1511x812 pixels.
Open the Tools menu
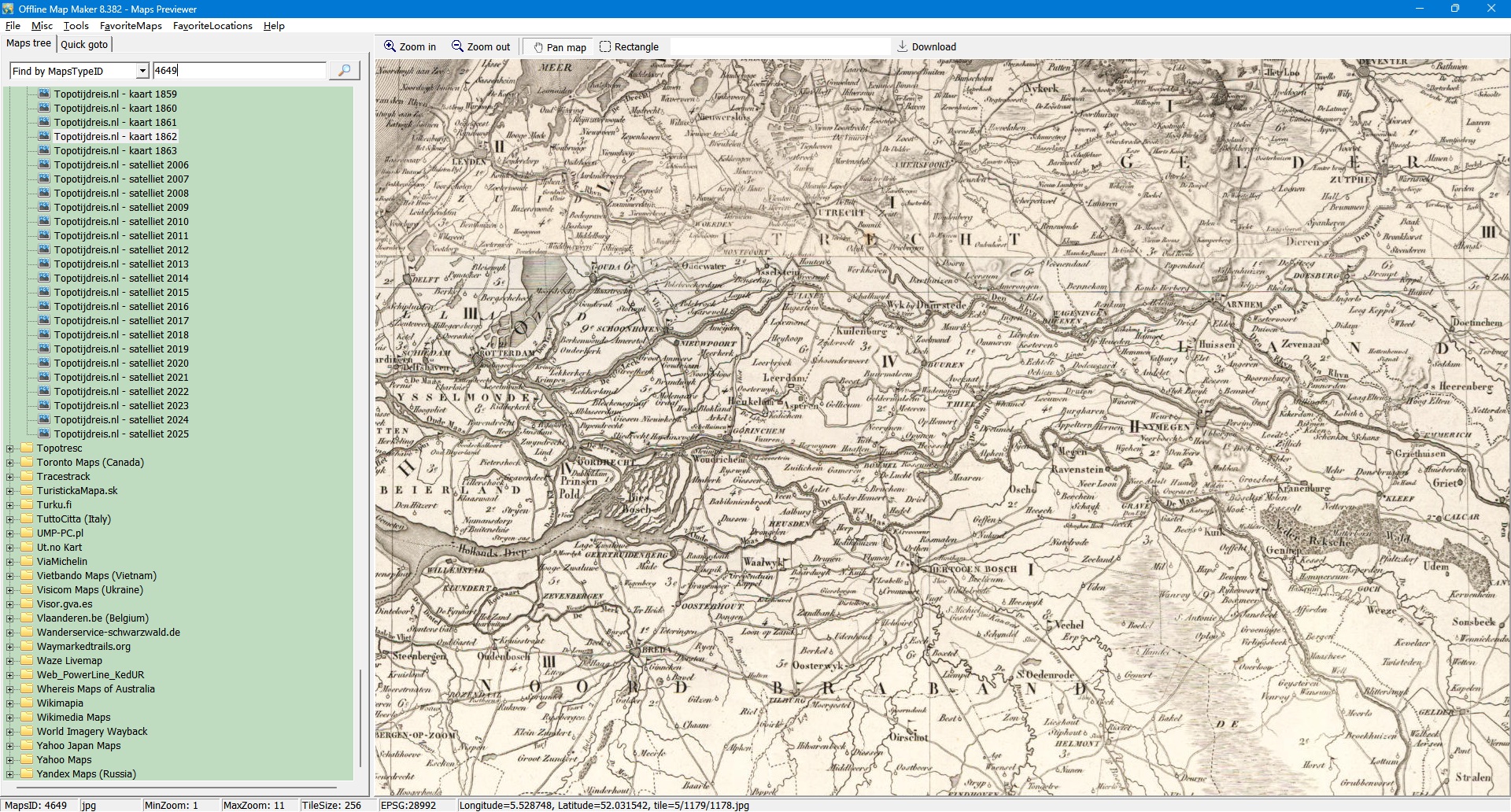pyautogui.click(x=76, y=26)
